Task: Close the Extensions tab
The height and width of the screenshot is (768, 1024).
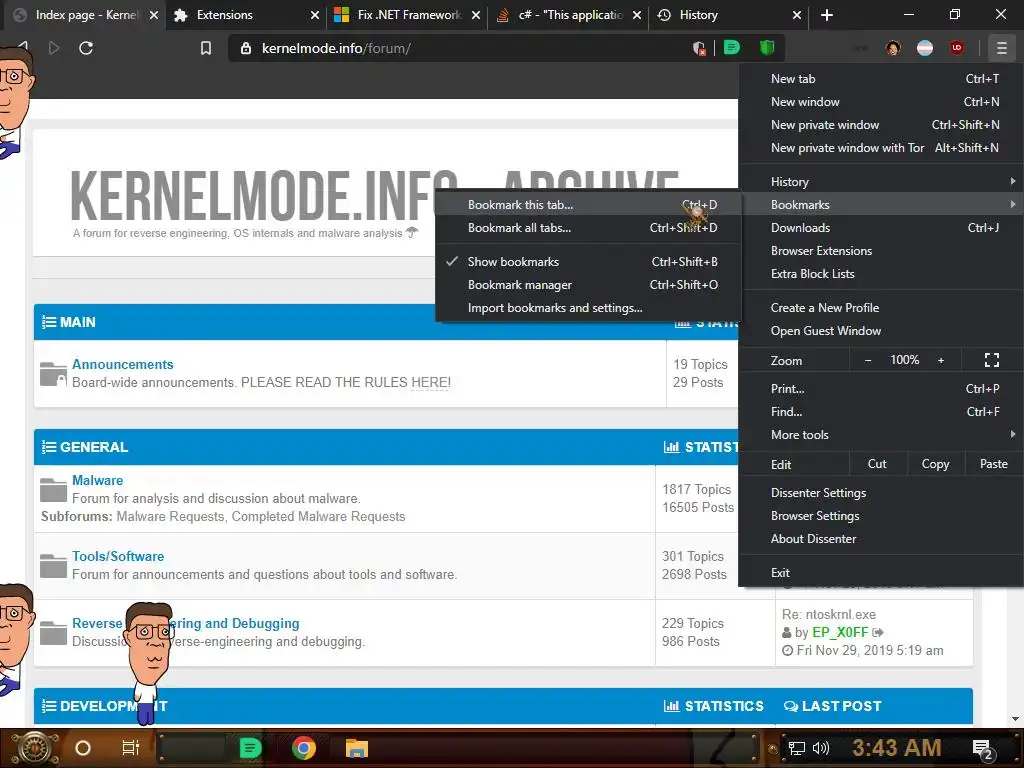Action: click(x=315, y=14)
